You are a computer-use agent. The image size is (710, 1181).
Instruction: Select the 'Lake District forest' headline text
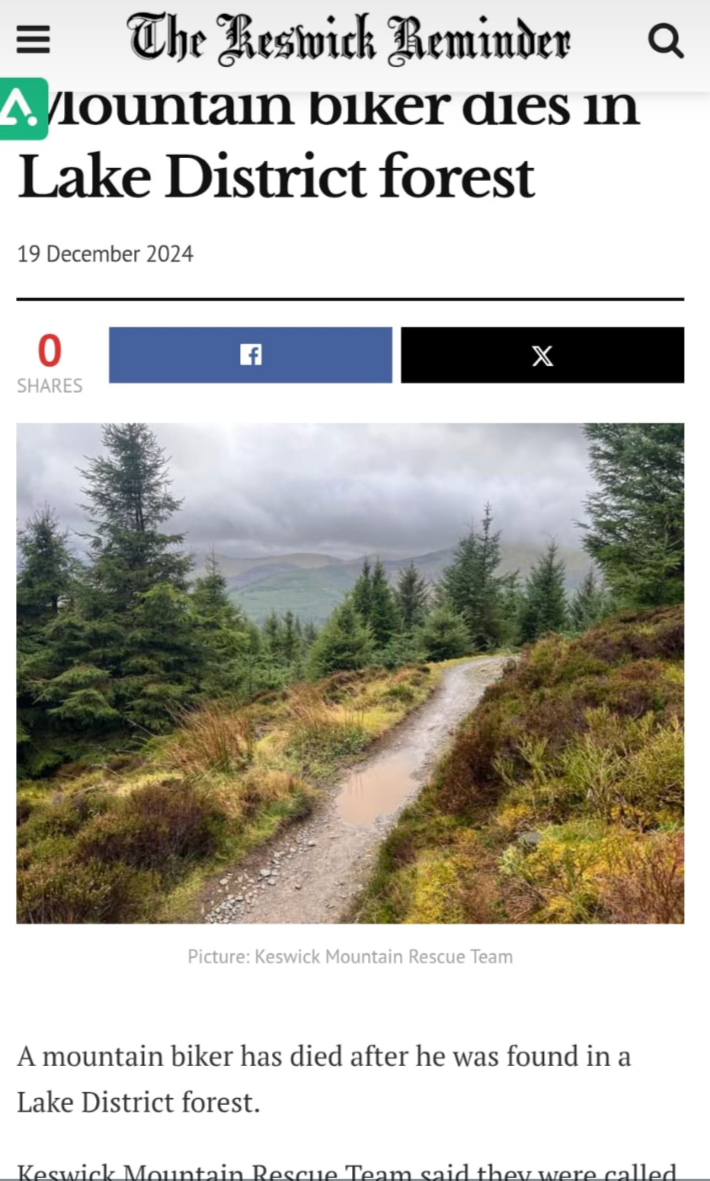coord(276,177)
